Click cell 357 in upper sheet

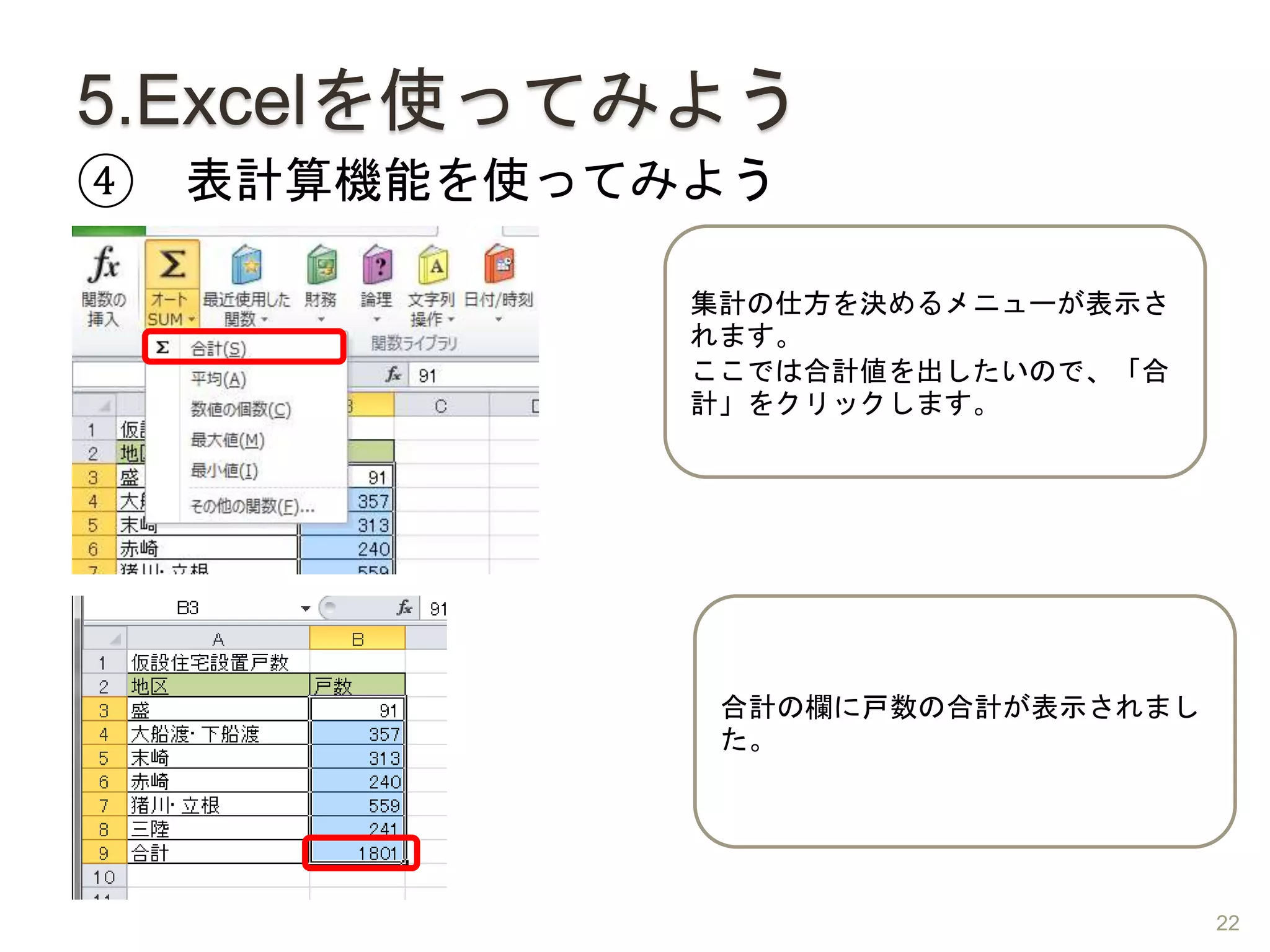coord(370,501)
